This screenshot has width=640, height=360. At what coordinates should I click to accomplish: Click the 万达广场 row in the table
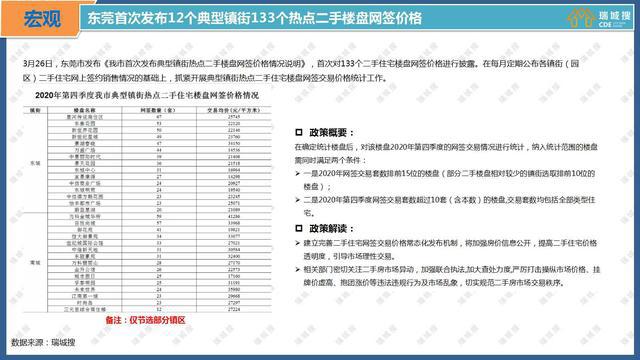(159, 150)
